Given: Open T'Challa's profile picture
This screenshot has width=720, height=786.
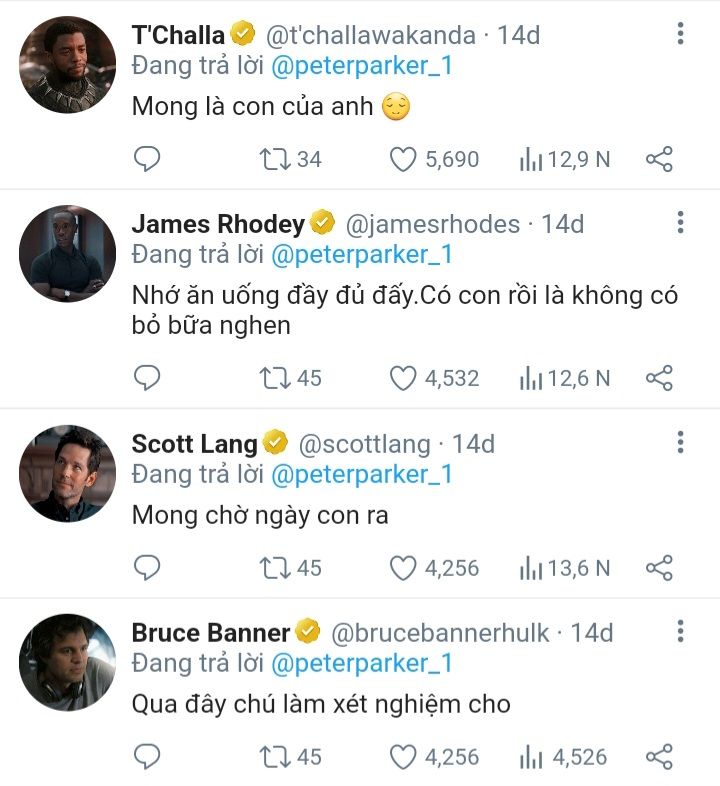Looking at the screenshot, I should pyautogui.click(x=68, y=64).
